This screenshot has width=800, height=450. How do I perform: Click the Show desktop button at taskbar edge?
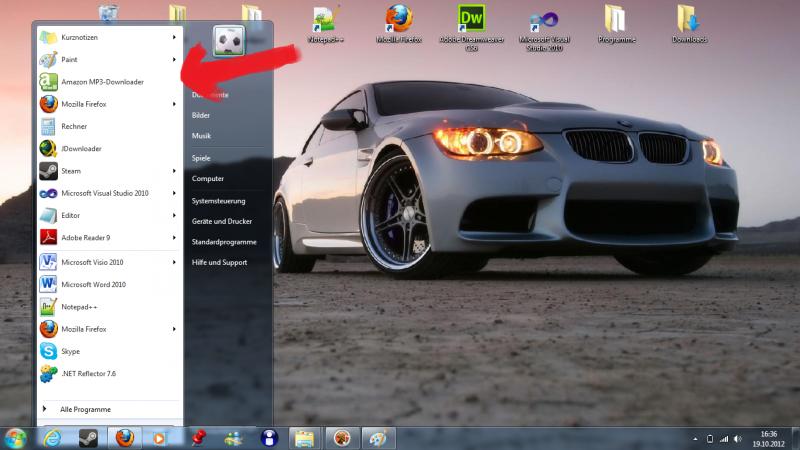tap(795, 439)
